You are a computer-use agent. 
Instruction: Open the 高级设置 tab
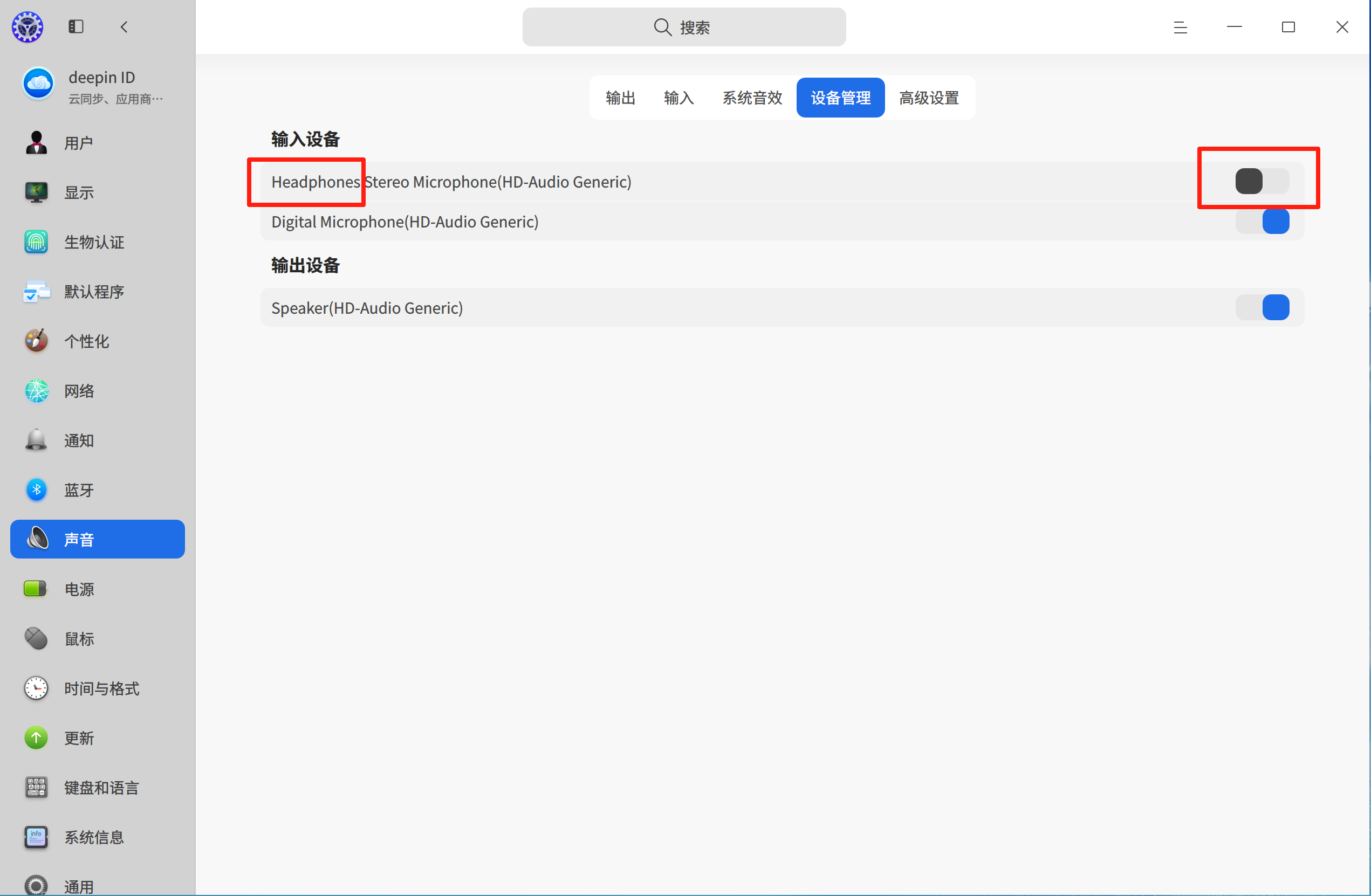929,98
